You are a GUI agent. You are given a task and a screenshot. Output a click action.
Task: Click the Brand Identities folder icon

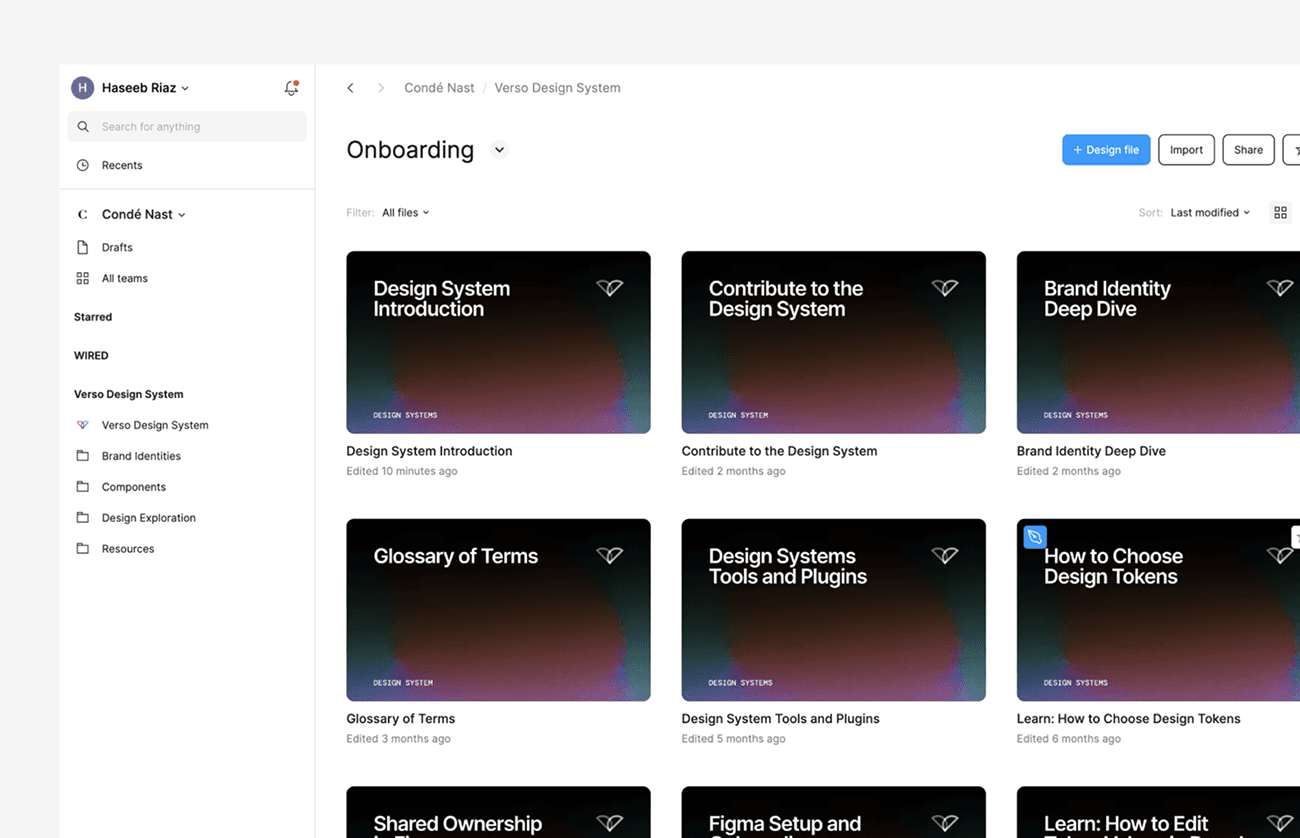coord(83,456)
